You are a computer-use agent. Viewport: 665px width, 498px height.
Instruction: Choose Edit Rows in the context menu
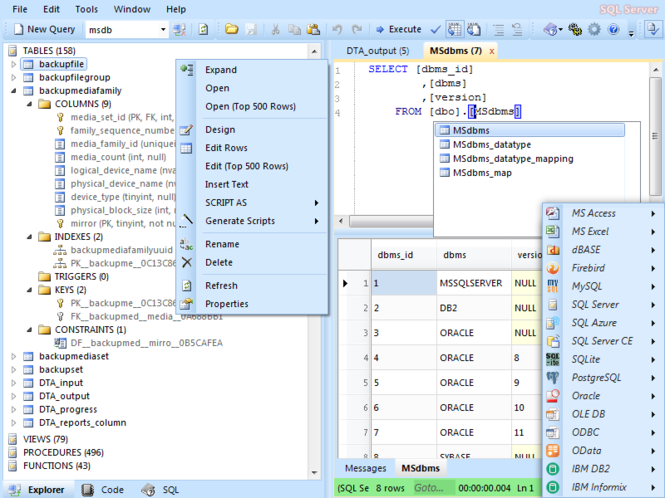click(x=252, y=148)
